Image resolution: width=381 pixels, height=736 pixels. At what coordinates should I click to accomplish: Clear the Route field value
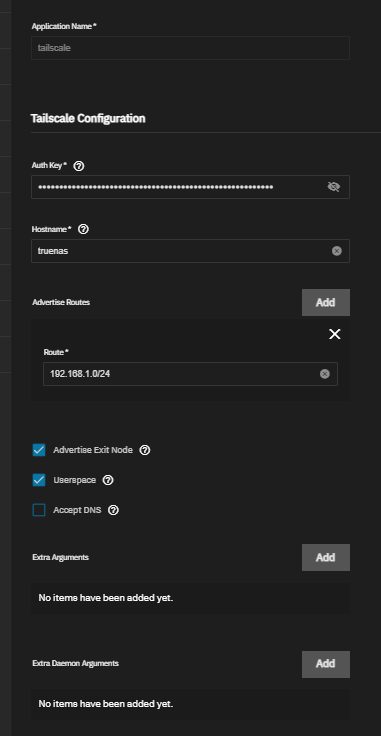(325, 374)
